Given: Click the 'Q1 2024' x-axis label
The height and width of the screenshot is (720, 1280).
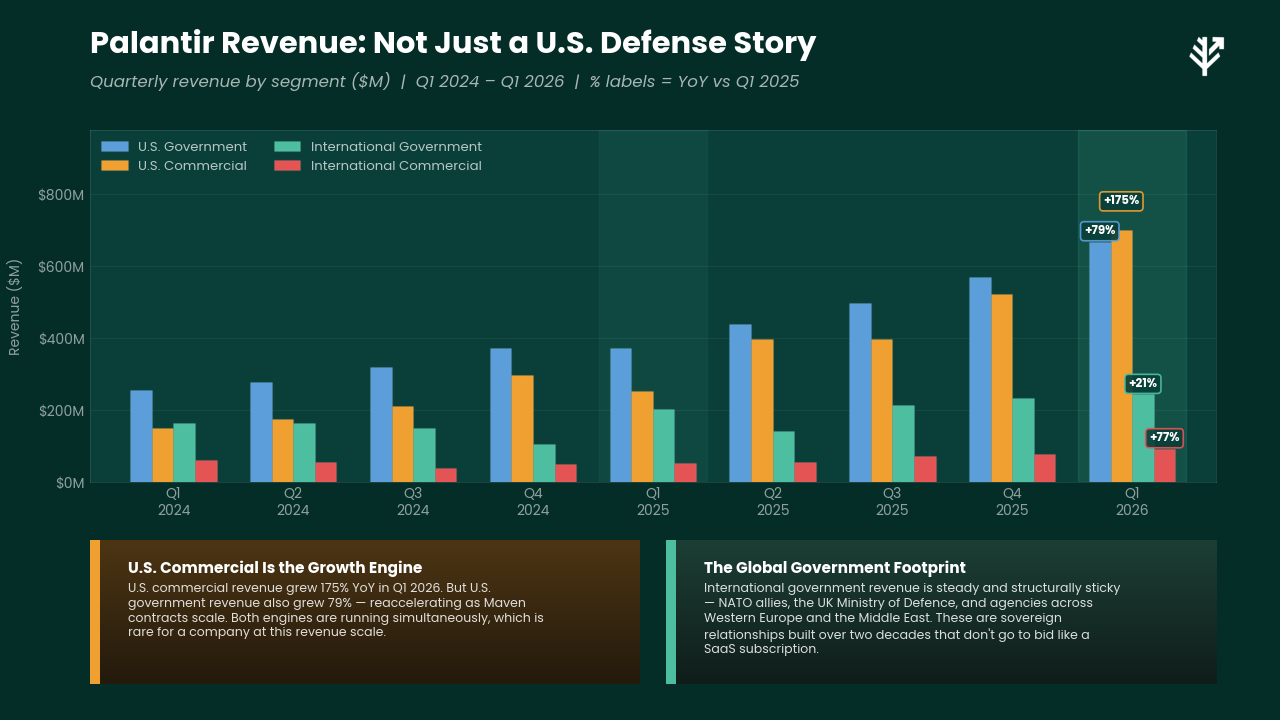Looking at the screenshot, I should click(x=173, y=502).
